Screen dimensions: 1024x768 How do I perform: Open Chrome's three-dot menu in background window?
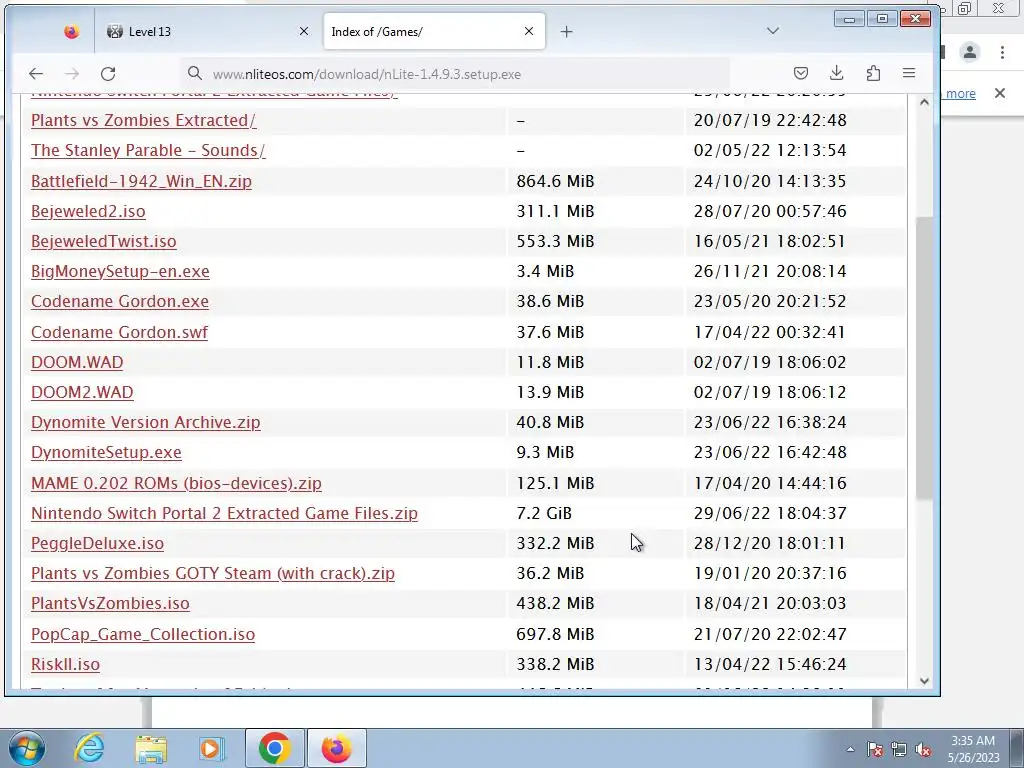tap(1002, 52)
